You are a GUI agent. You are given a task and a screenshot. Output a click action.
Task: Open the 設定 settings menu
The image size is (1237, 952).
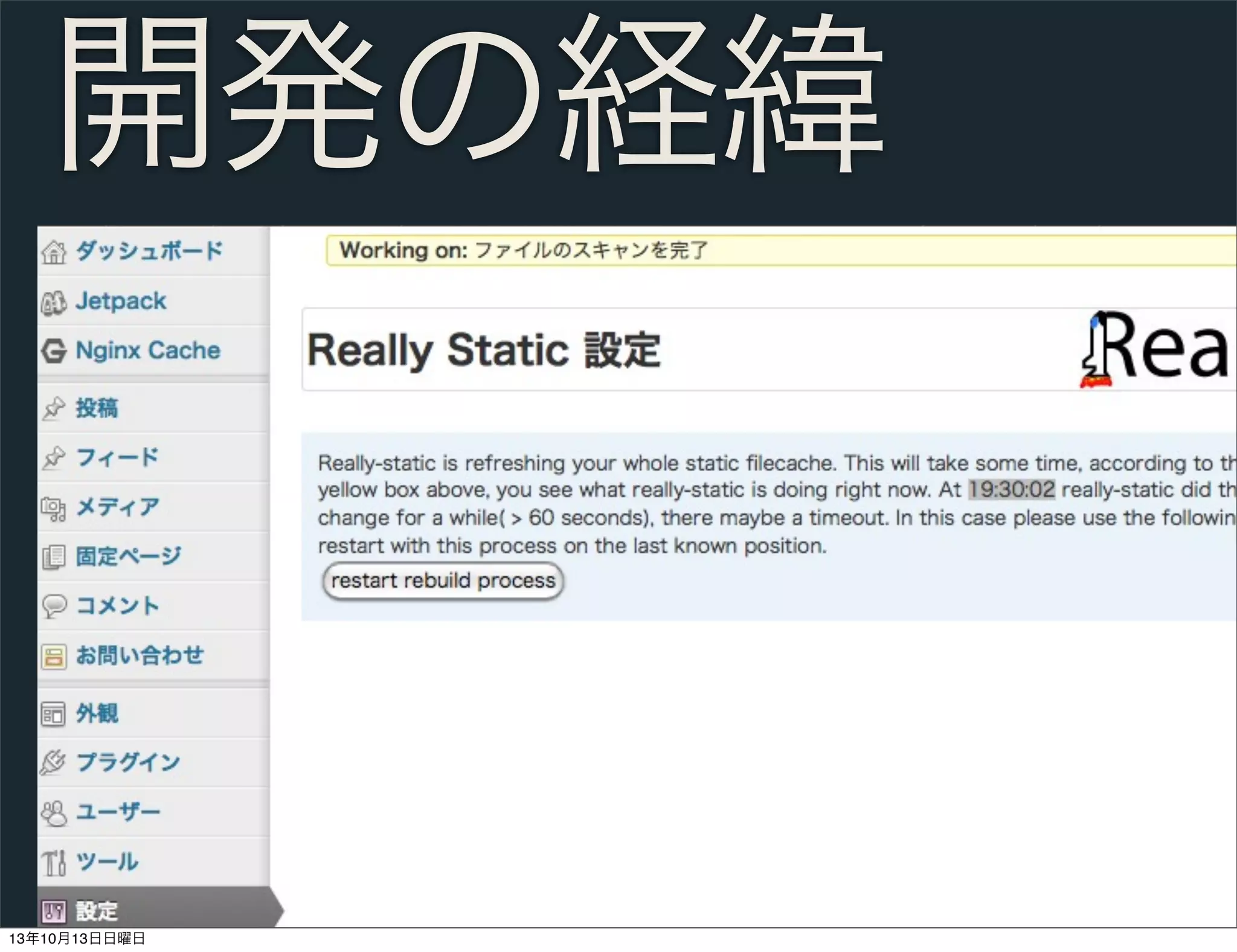point(97,910)
